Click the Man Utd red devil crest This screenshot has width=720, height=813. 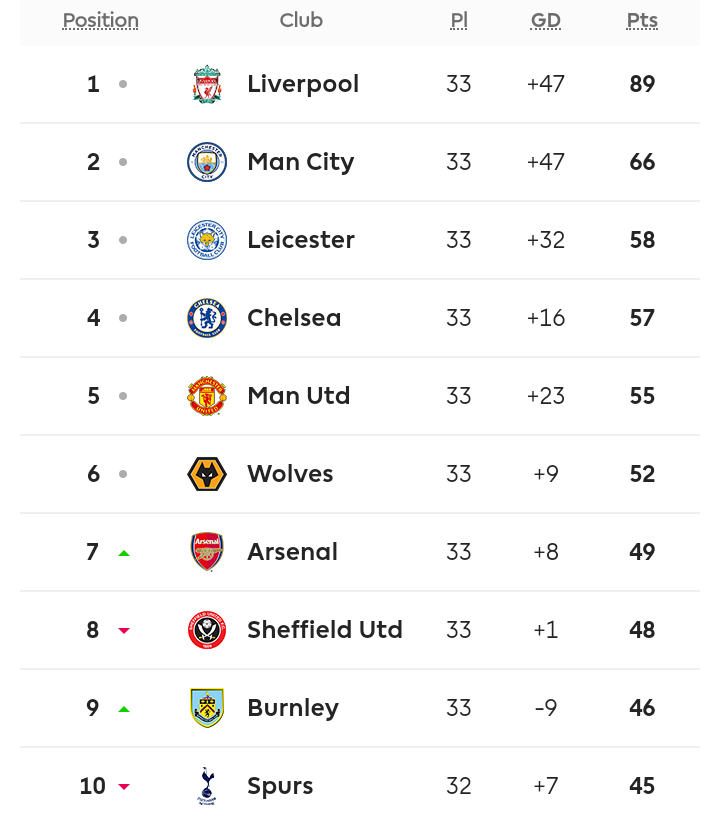[207, 396]
